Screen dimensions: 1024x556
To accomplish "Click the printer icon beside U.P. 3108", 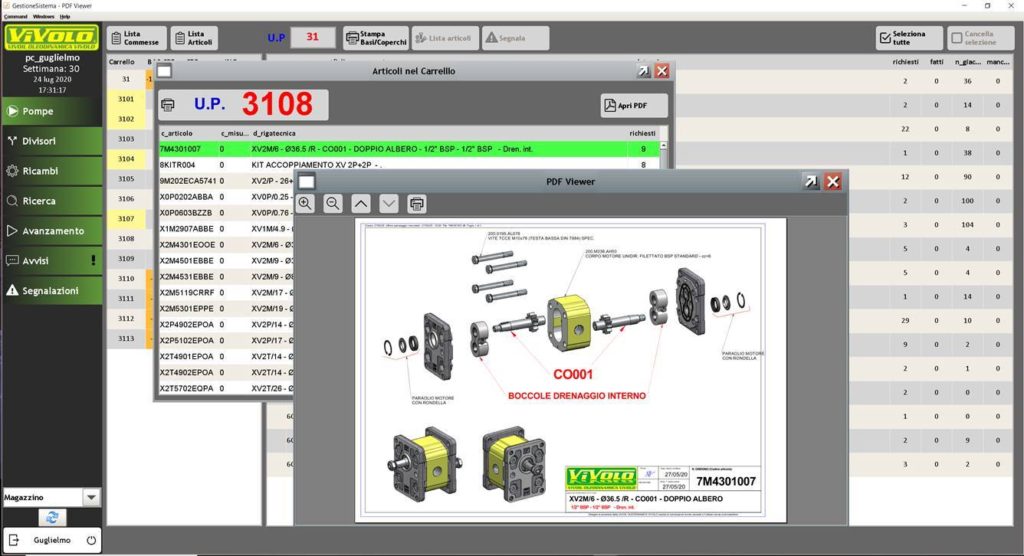I will pyautogui.click(x=169, y=105).
